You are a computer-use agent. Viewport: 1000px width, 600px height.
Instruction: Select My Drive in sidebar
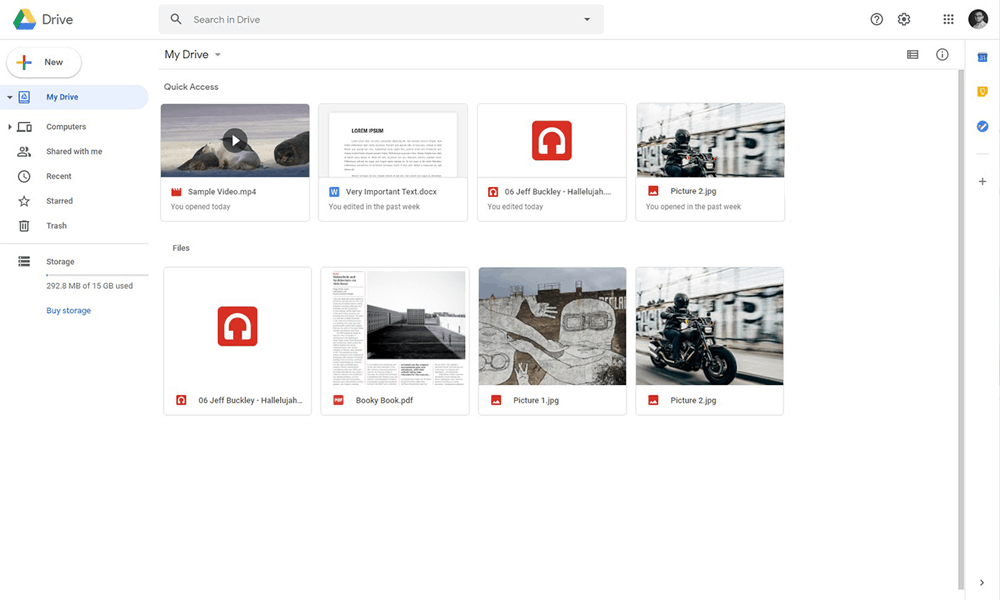click(74, 97)
